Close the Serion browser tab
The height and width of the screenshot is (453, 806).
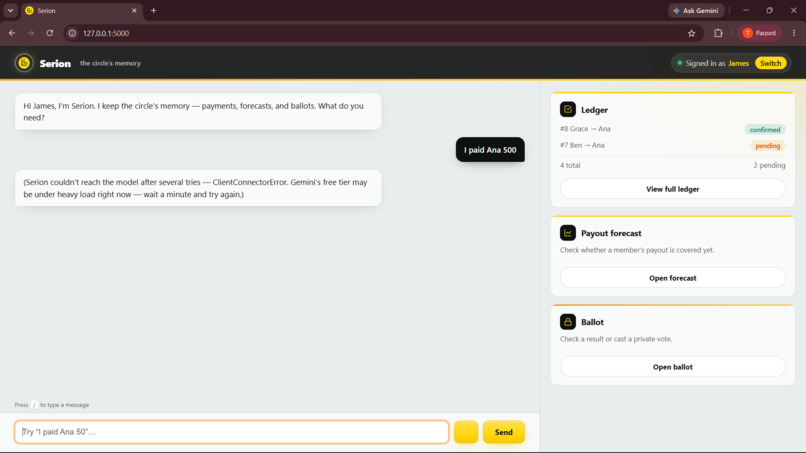[x=134, y=10]
